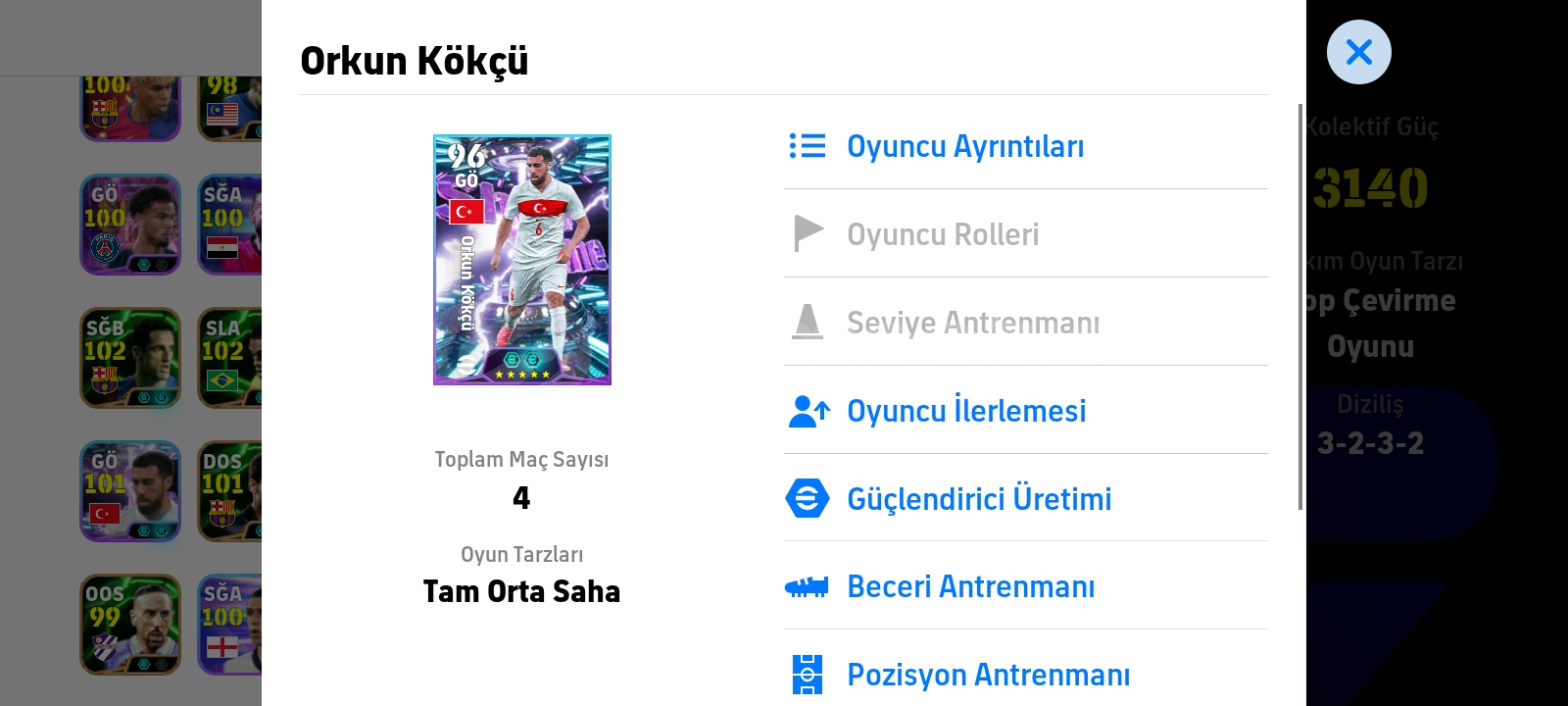The height and width of the screenshot is (706, 1568).
Task: Click the list icon beside Oyuncu Ayrıntıları
Action: [808, 146]
